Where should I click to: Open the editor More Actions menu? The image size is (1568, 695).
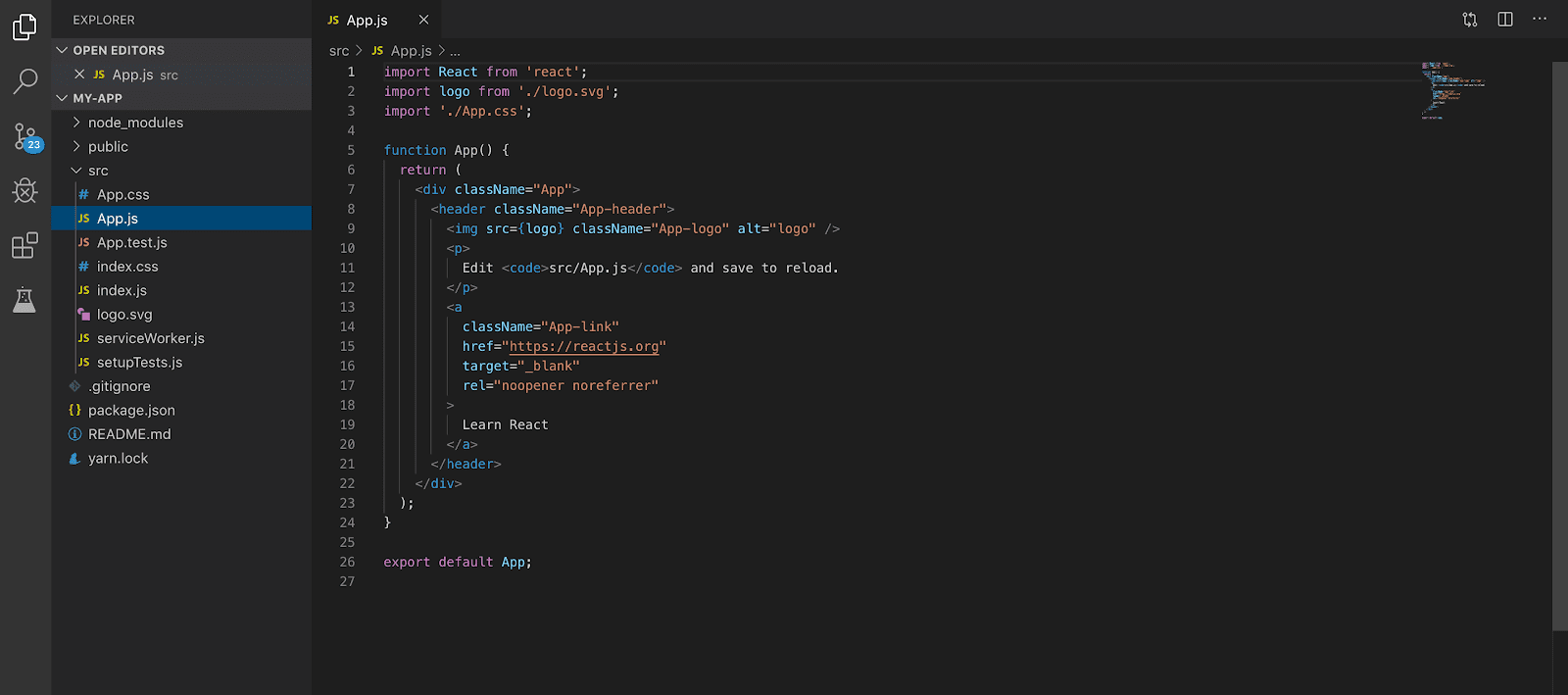tap(1540, 20)
